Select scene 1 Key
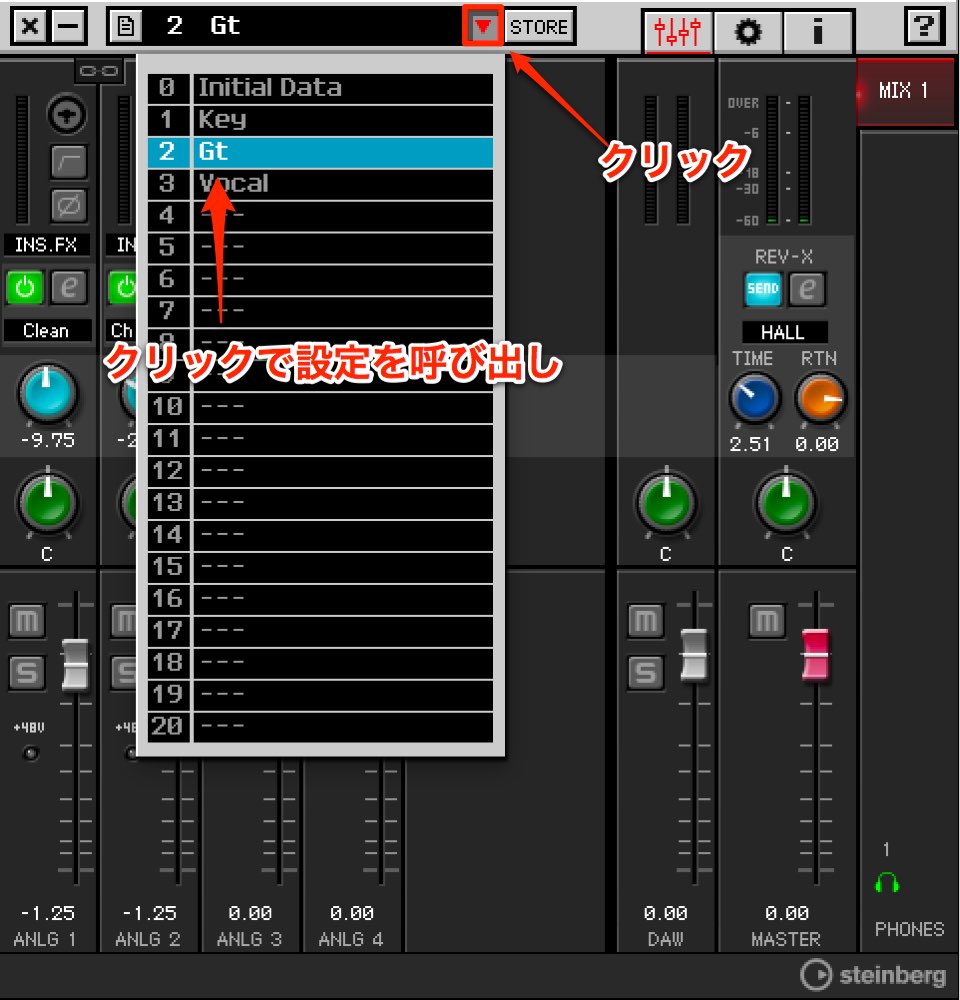960x1000 pixels. pos(320,120)
